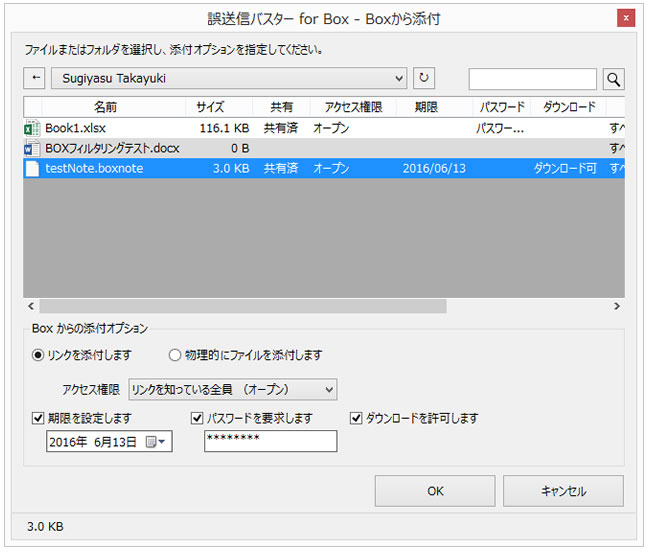The height and width of the screenshot is (558, 650).
Task: Toggle 期限を設定します checkbox
Action: [38, 418]
